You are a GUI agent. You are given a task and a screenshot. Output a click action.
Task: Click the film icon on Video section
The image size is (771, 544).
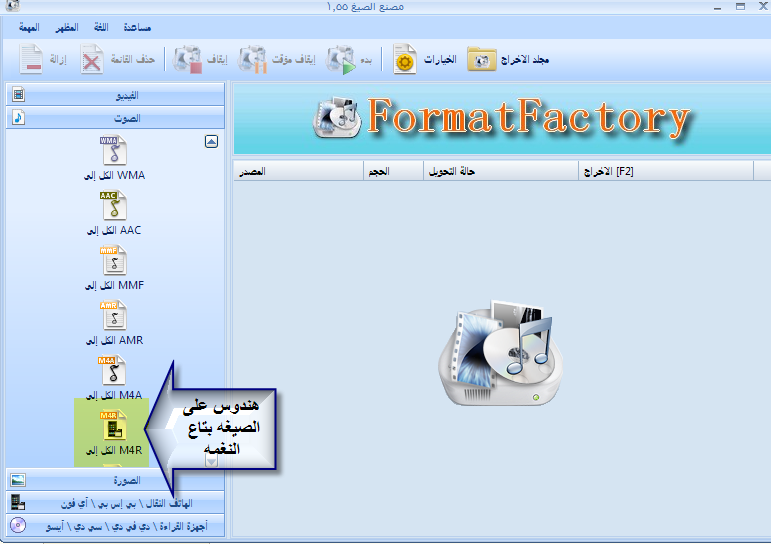click(18, 94)
